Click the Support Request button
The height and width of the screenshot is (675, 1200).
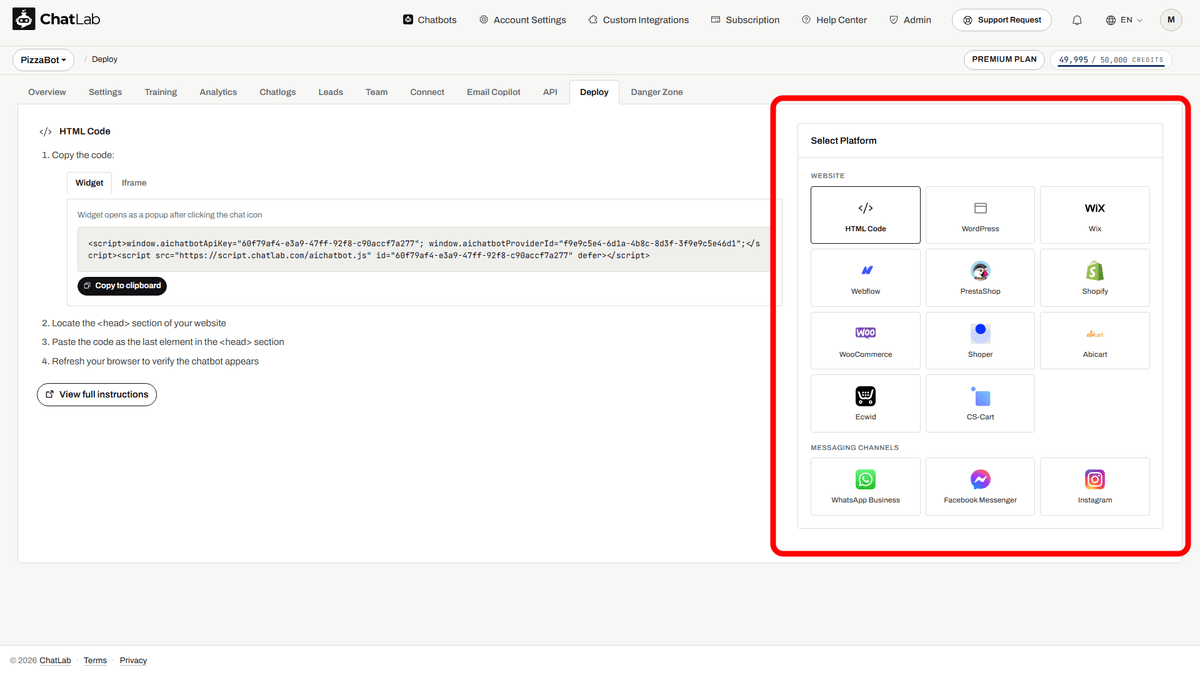click(x=1002, y=20)
